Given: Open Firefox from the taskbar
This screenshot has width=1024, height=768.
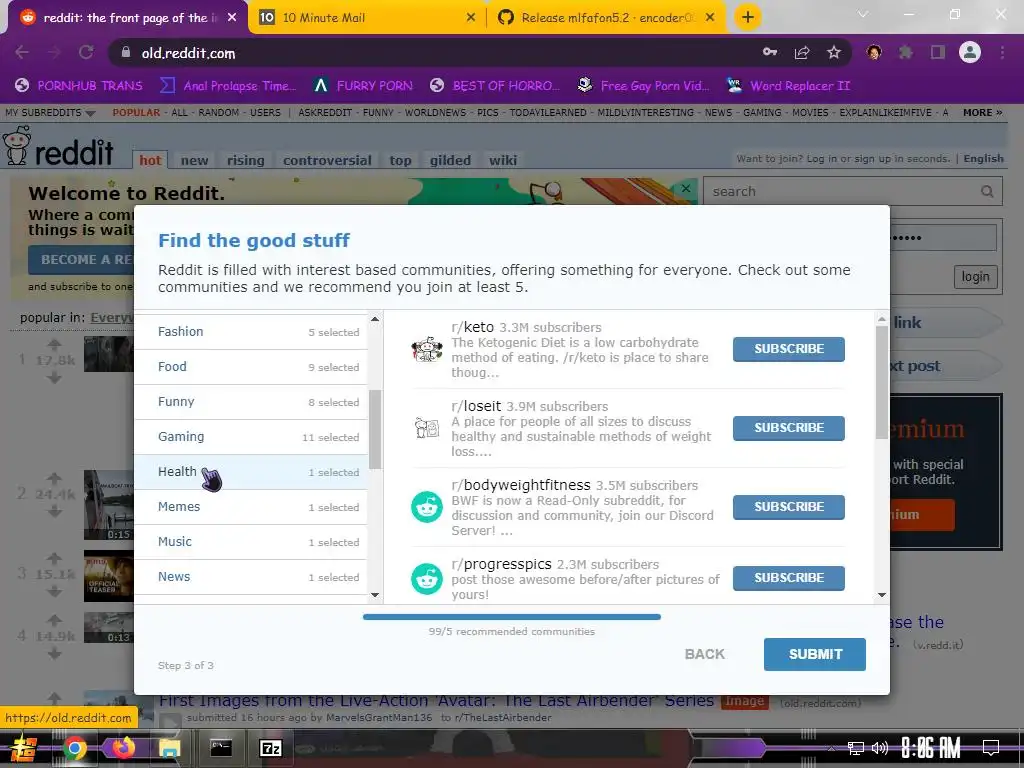Looking at the screenshot, I should tap(123, 748).
